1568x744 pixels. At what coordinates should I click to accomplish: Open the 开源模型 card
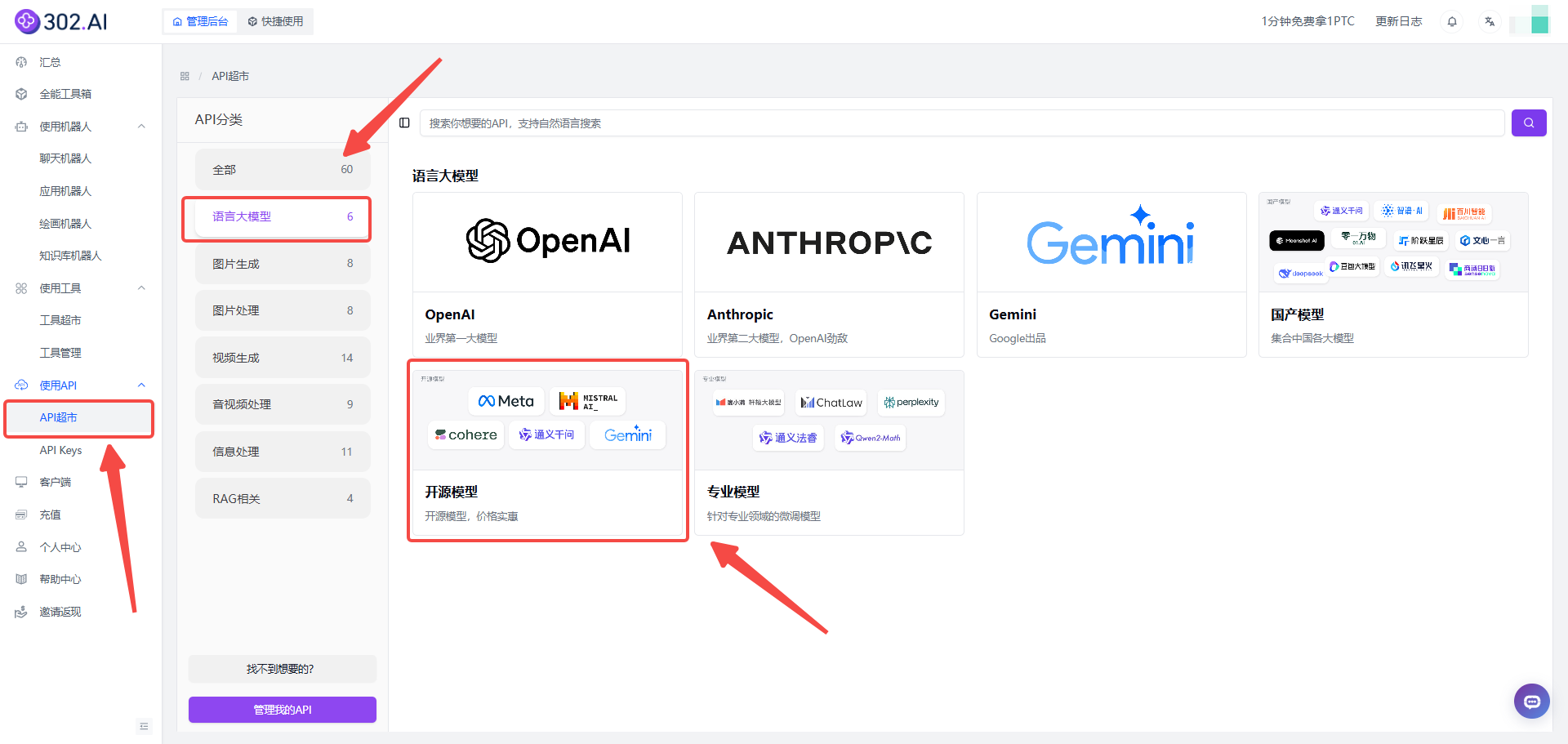(x=547, y=452)
